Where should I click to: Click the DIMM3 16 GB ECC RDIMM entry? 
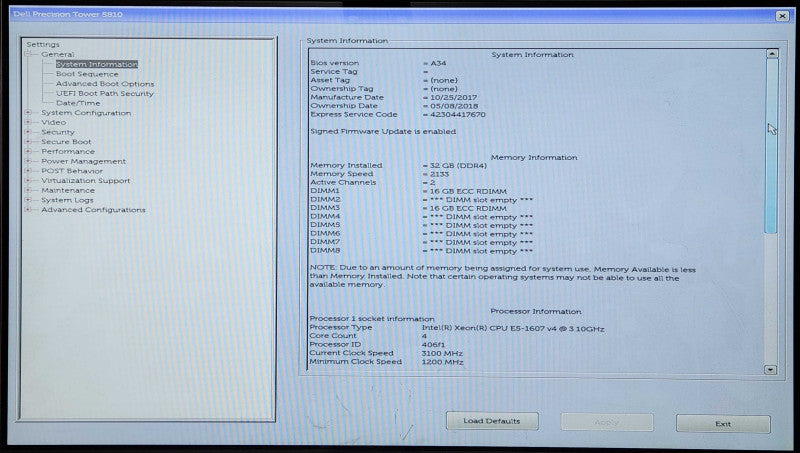468,208
